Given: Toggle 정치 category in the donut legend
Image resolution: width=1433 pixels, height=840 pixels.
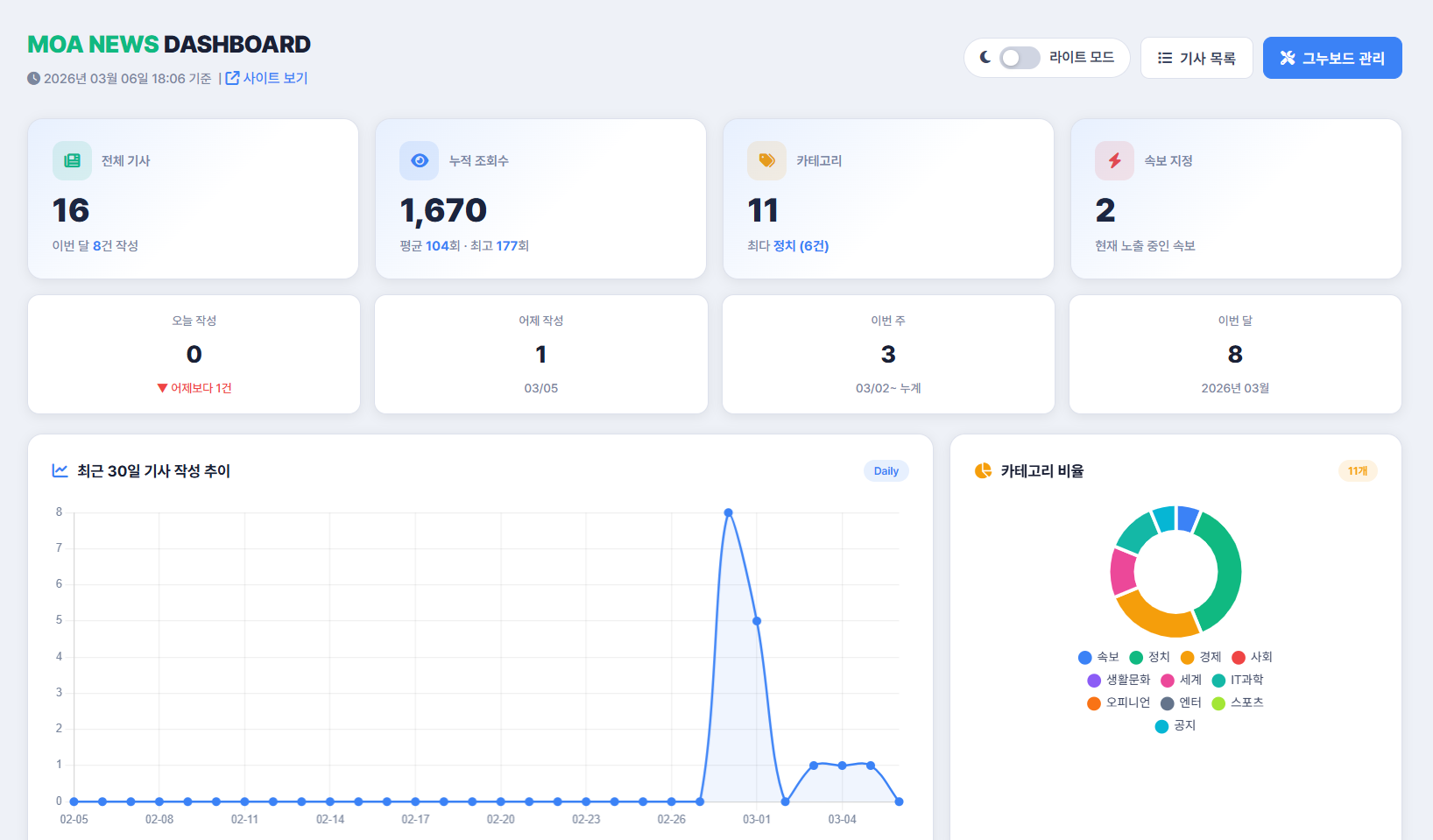Looking at the screenshot, I should tap(1149, 658).
